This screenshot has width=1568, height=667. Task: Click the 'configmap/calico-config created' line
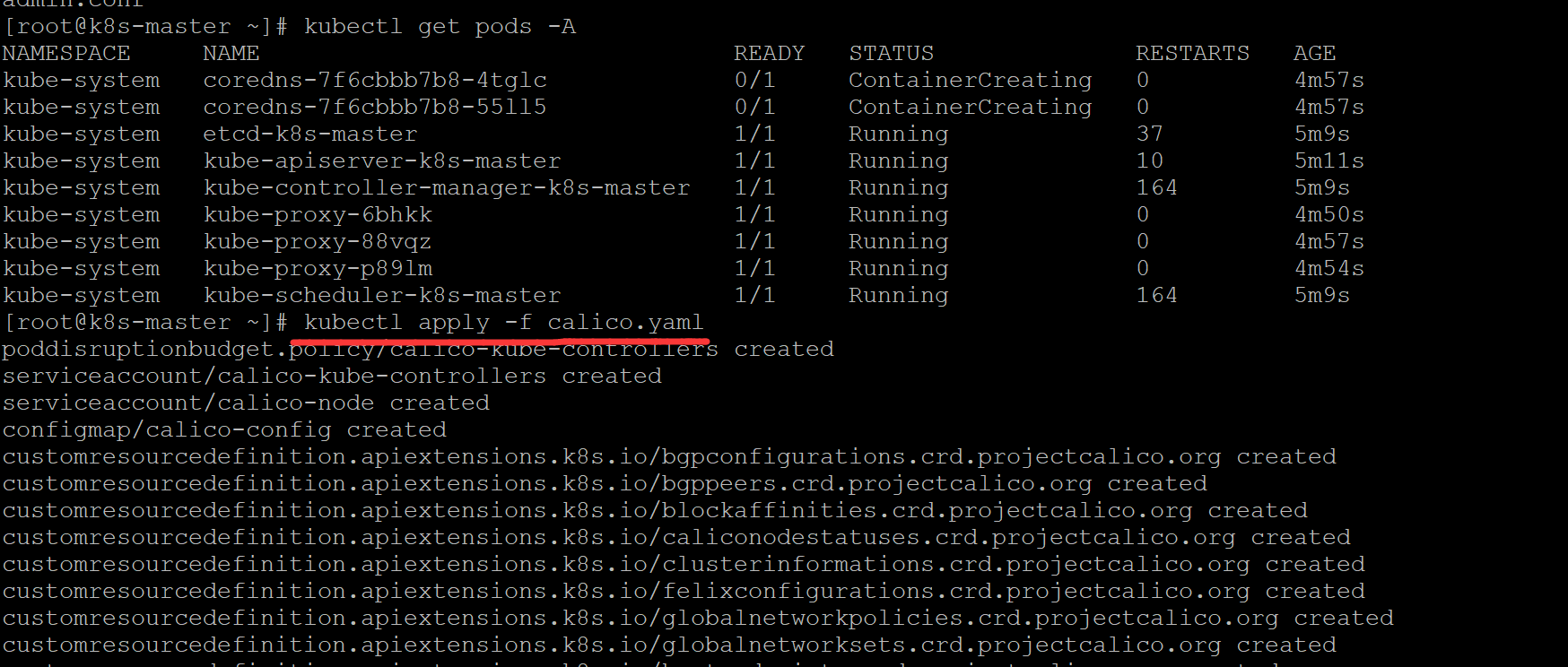click(x=224, y=430)
